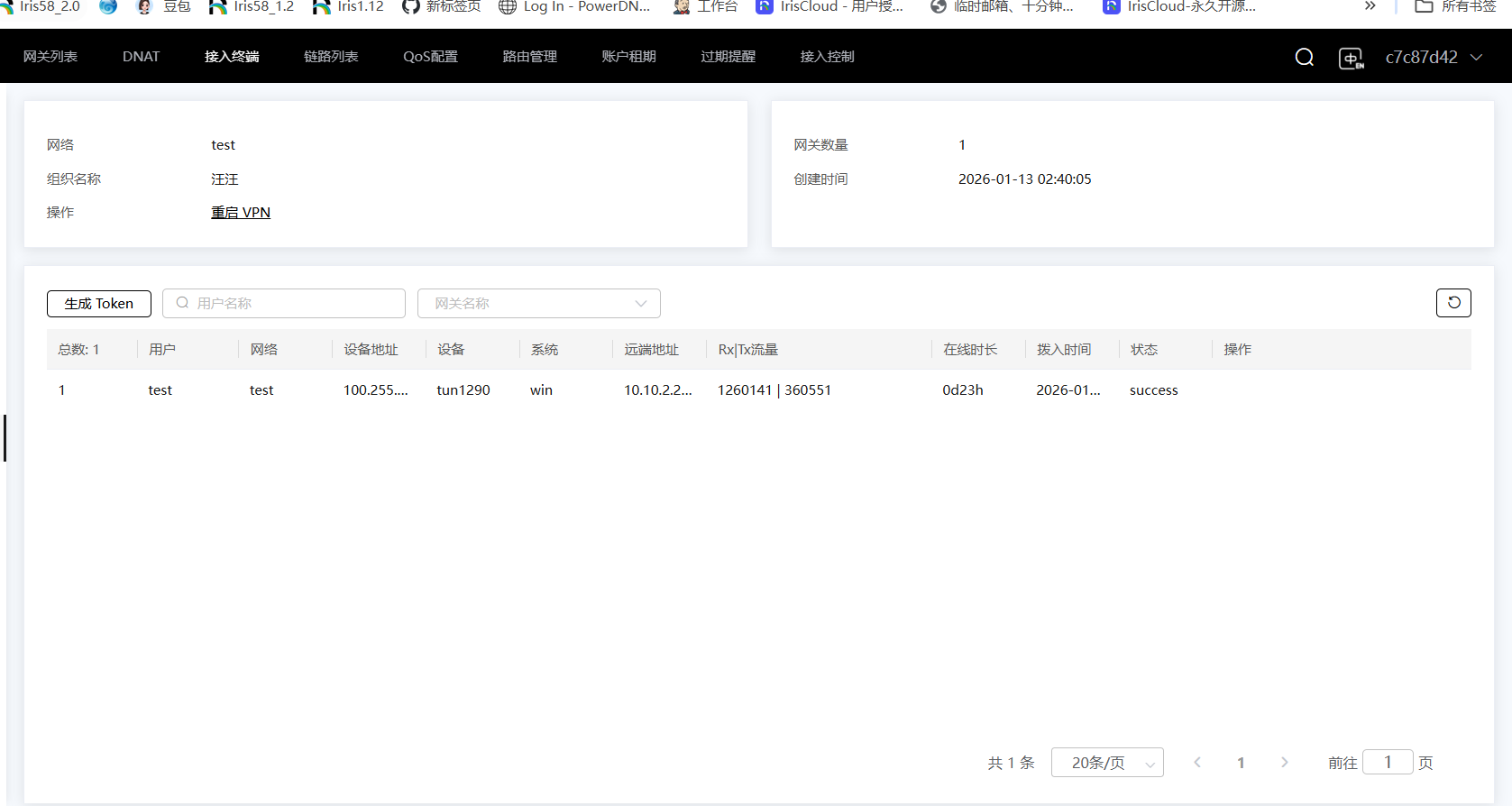Open the 临时邮箱、十分钟 bookmark
The width and height of the screenshot is (1512, 806).
[x=1002, y=6]
